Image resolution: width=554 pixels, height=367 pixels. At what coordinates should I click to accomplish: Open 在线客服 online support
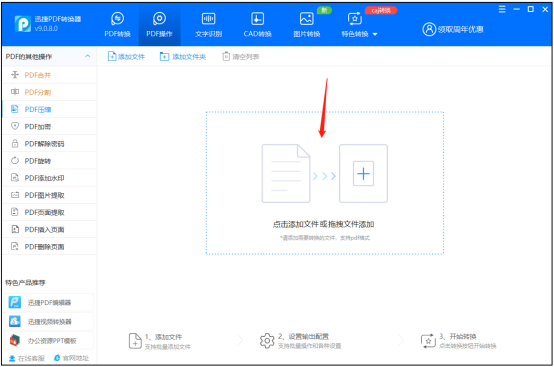[27, 358]
